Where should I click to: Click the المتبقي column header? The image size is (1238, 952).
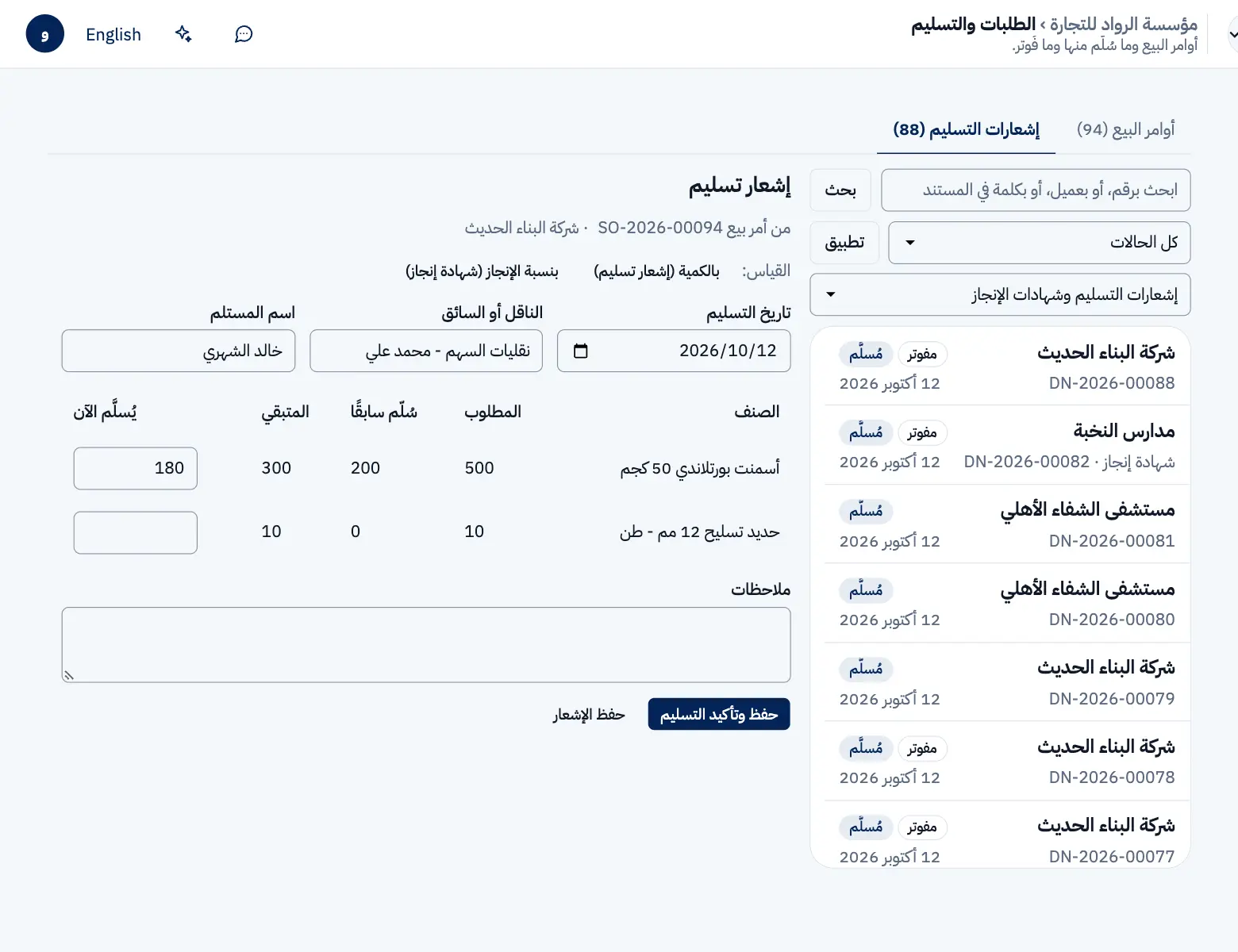286,412
